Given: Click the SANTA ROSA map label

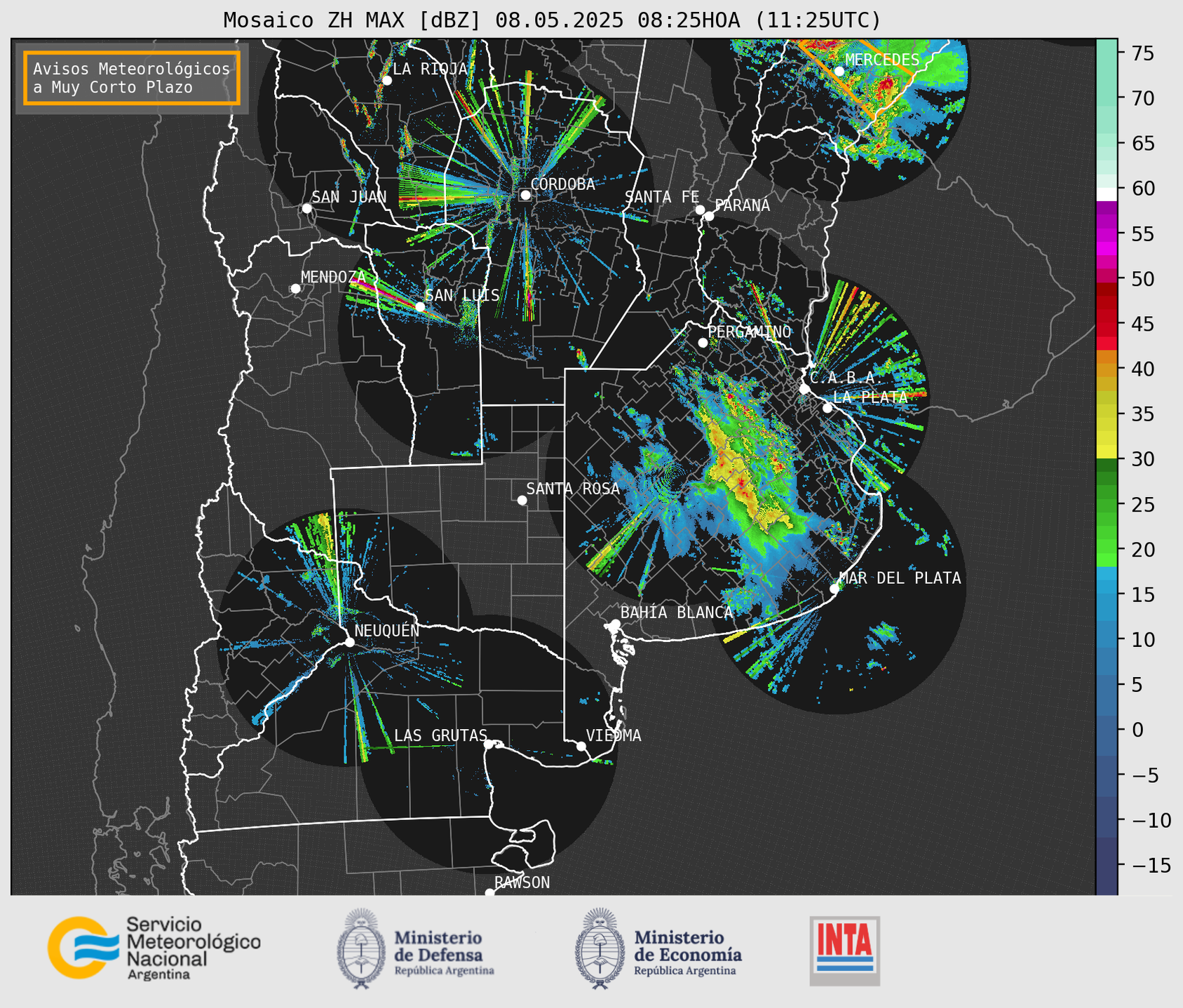Looking at the screenshot, I should point(573,489).
